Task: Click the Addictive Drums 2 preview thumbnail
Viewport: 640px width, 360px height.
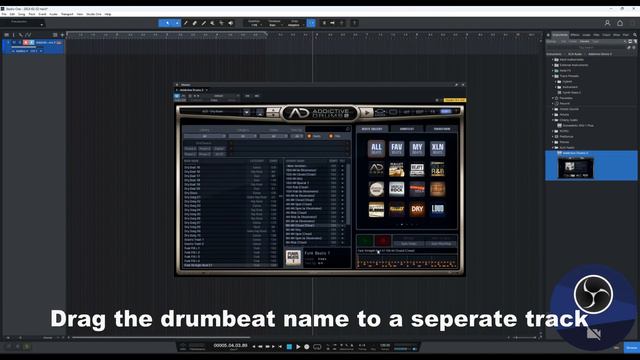Action: click(x=576, y=168)
